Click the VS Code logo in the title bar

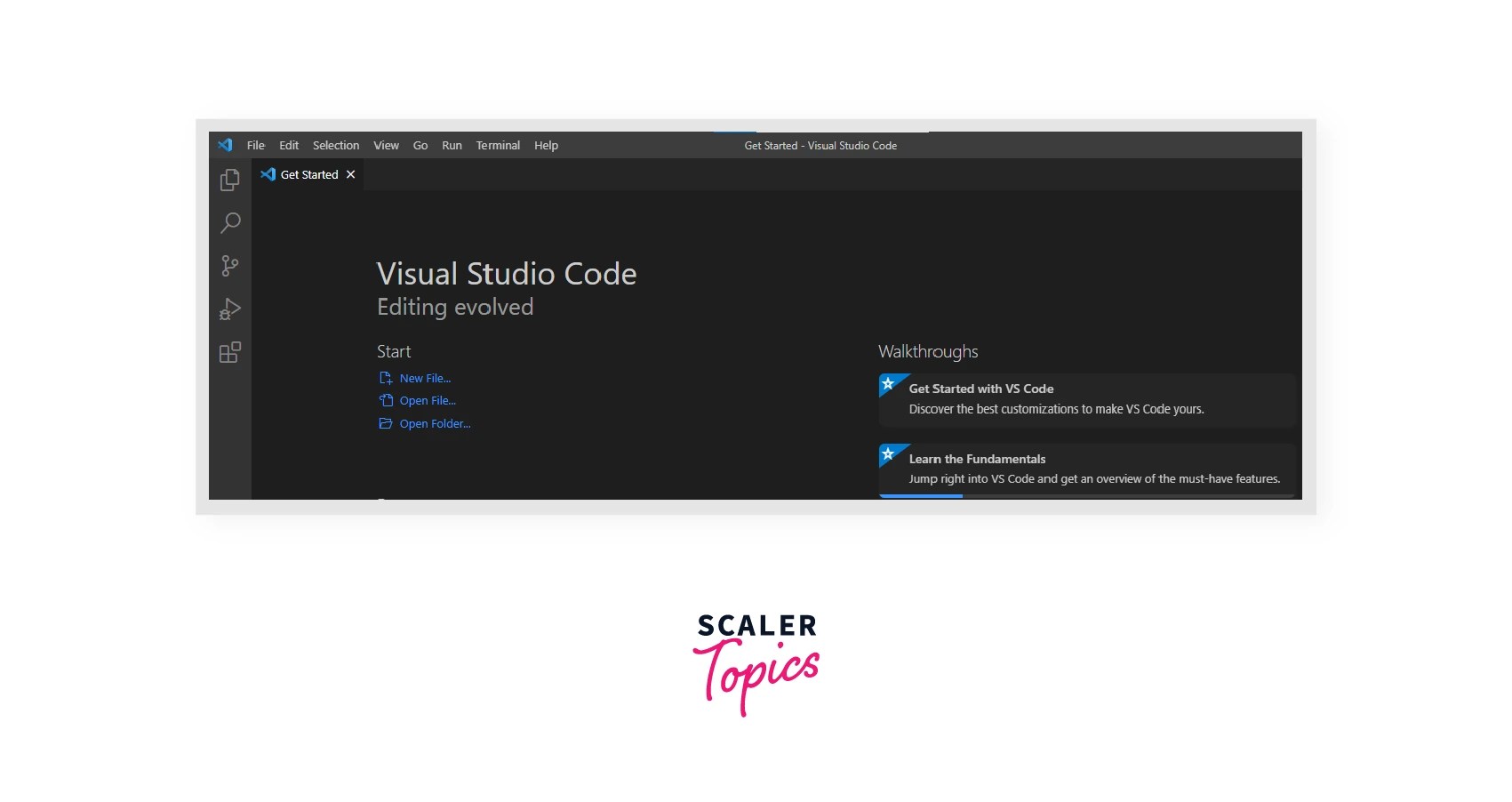[x=225, y=145]
